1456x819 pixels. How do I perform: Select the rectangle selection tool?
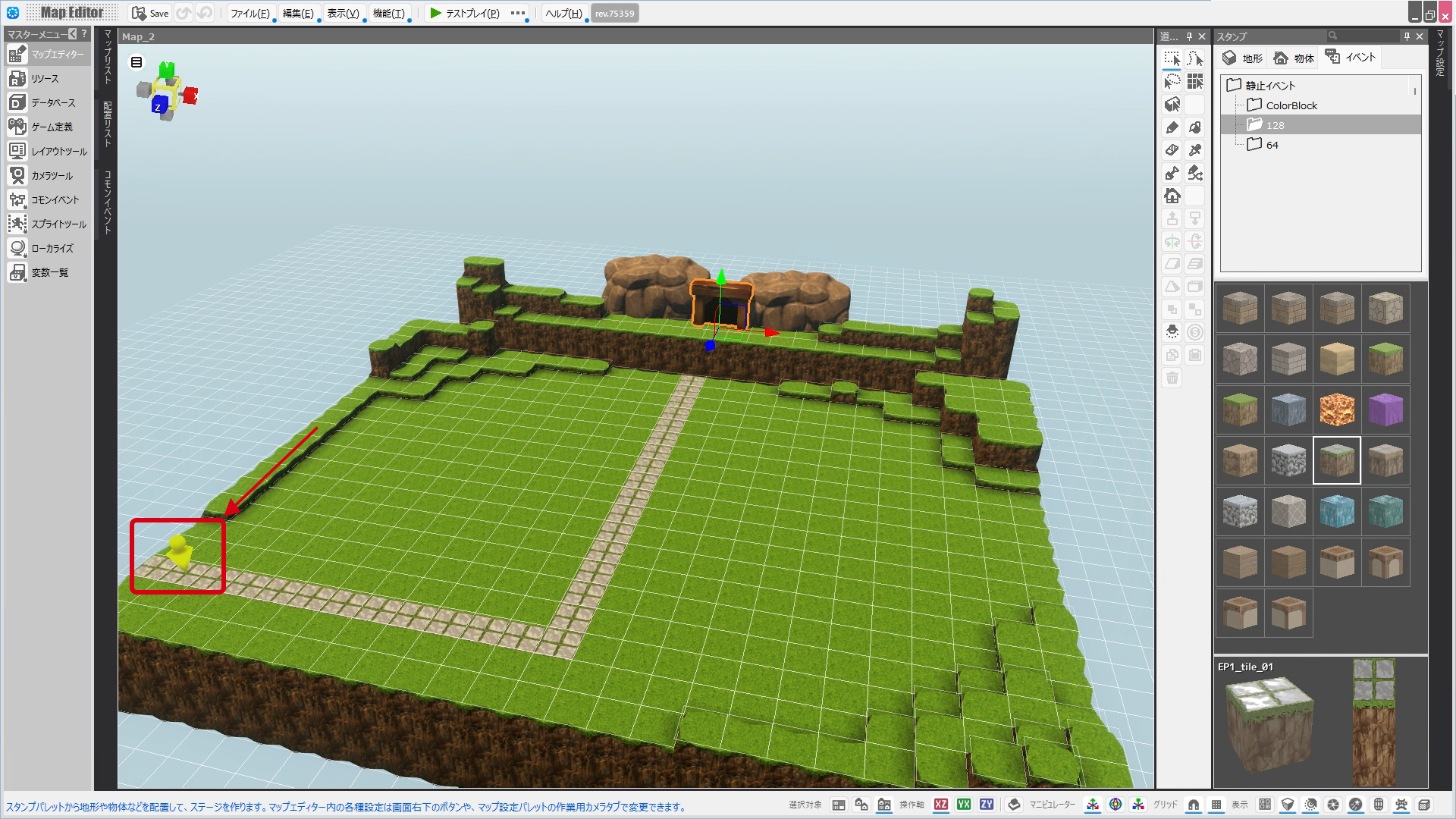pyautogui.click(x=1172, y=59)
